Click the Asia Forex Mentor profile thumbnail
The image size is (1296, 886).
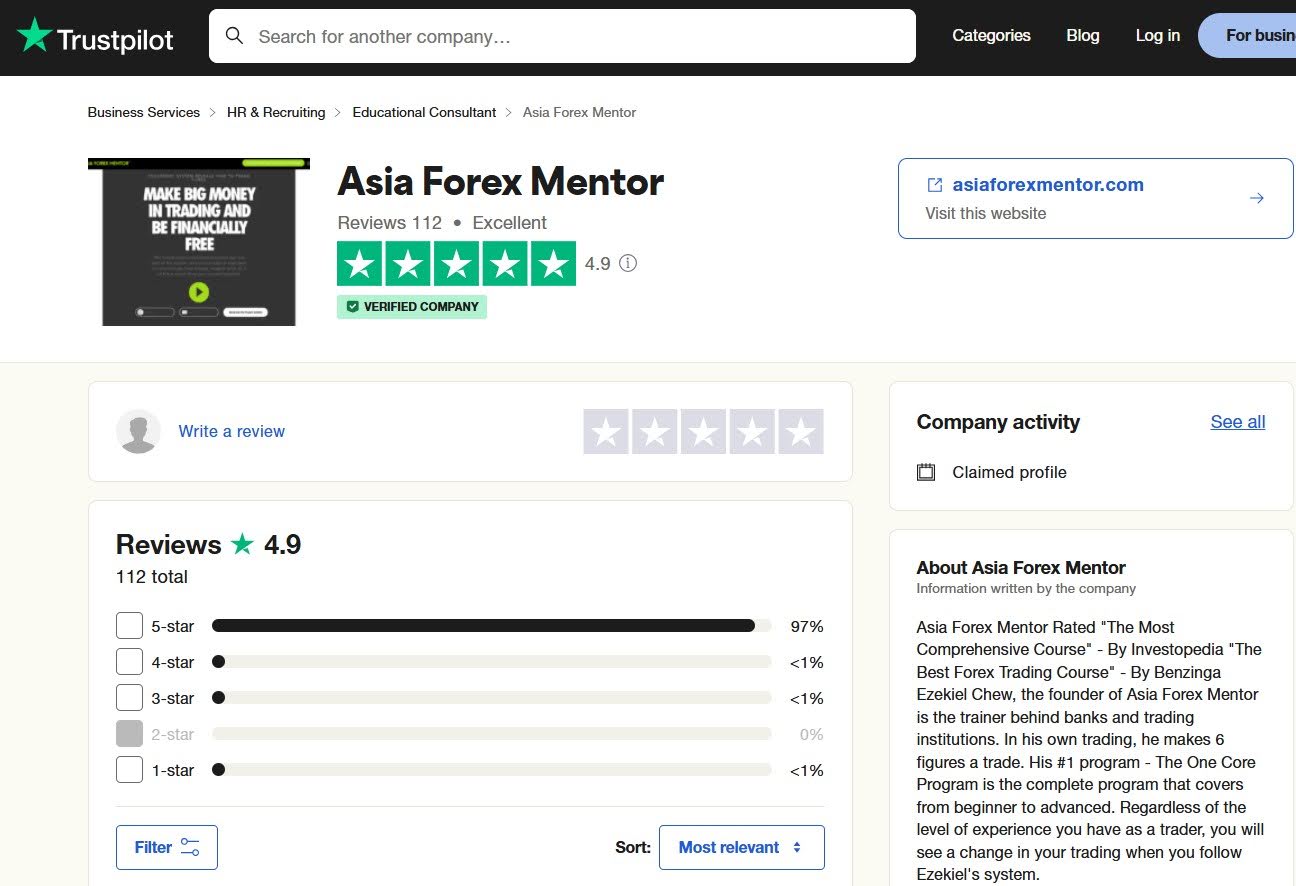coord(199,241)
